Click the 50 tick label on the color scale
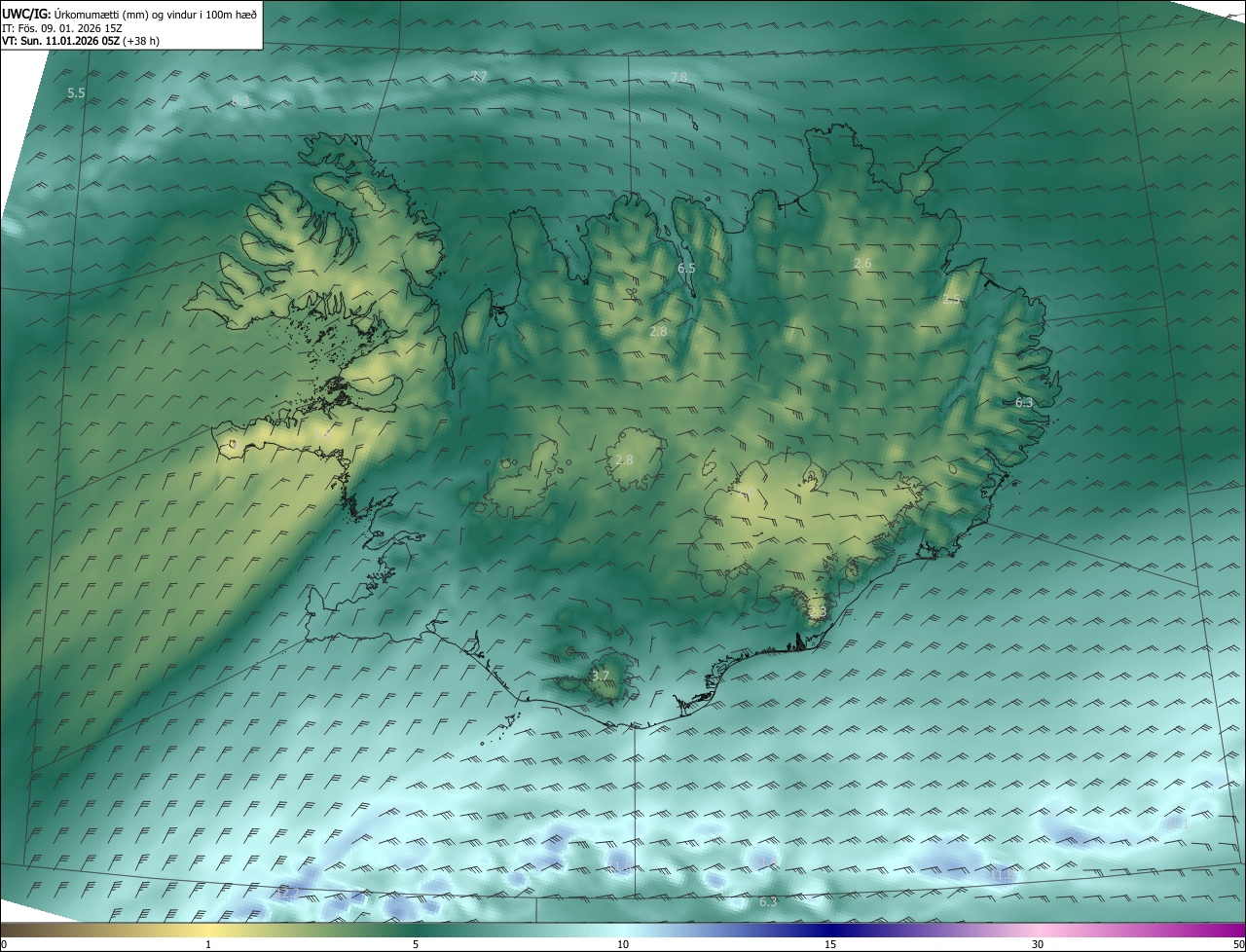Screen dimensions: 1246x952 point(1238,945)
